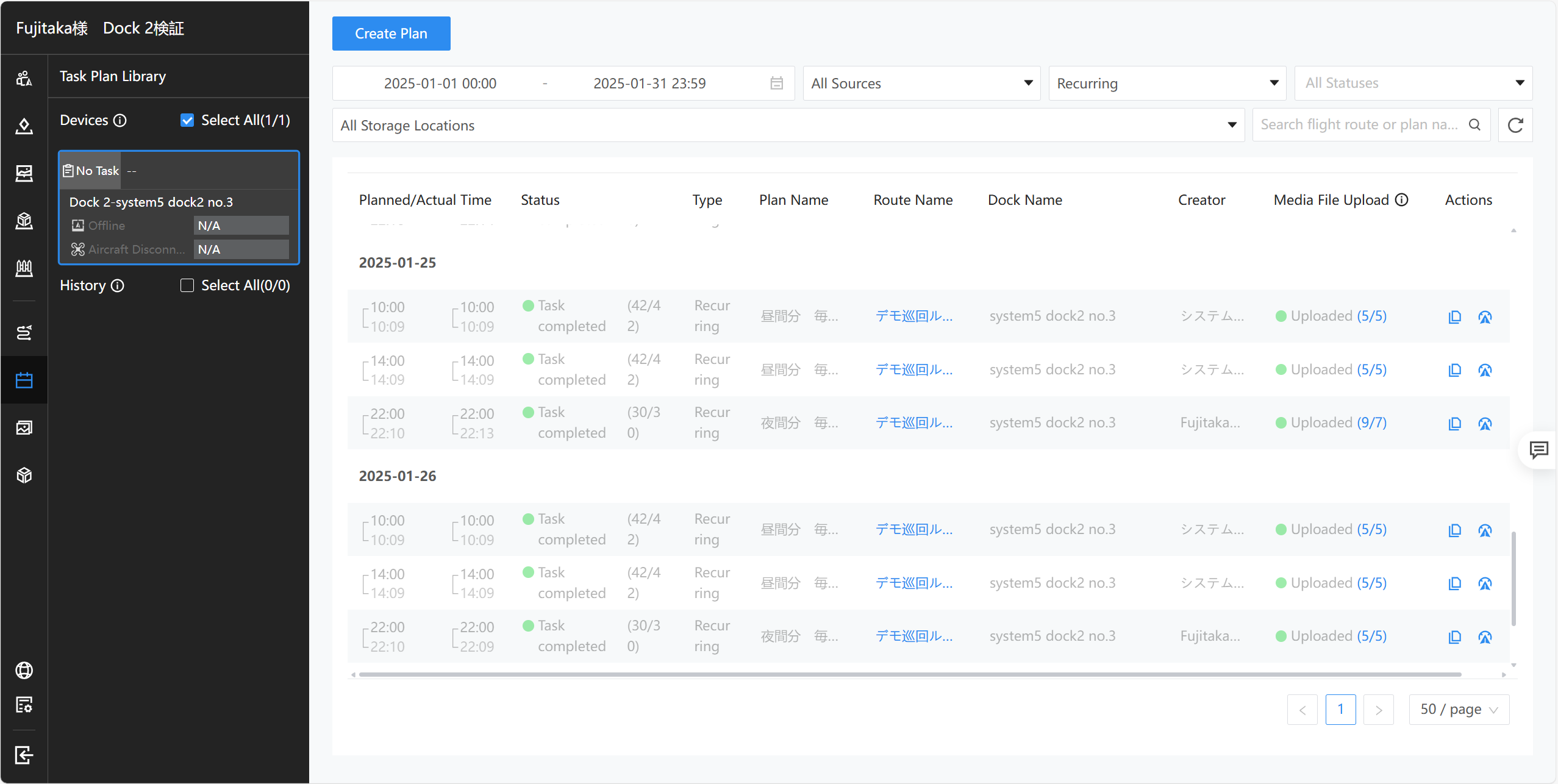Click the Devices info icon
Screen dimensions: 1558x784
tap(120, 121)
